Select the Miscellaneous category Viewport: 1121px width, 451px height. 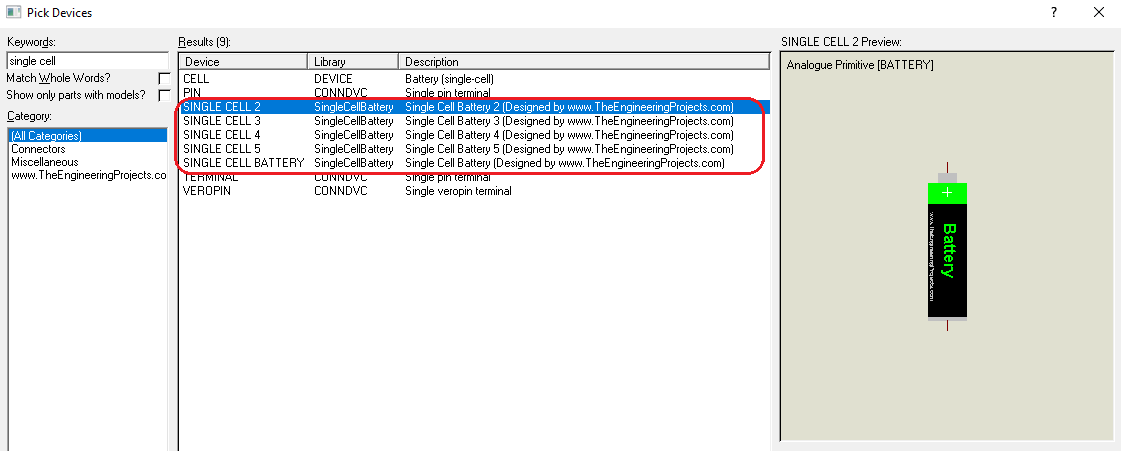click(44, 161)
